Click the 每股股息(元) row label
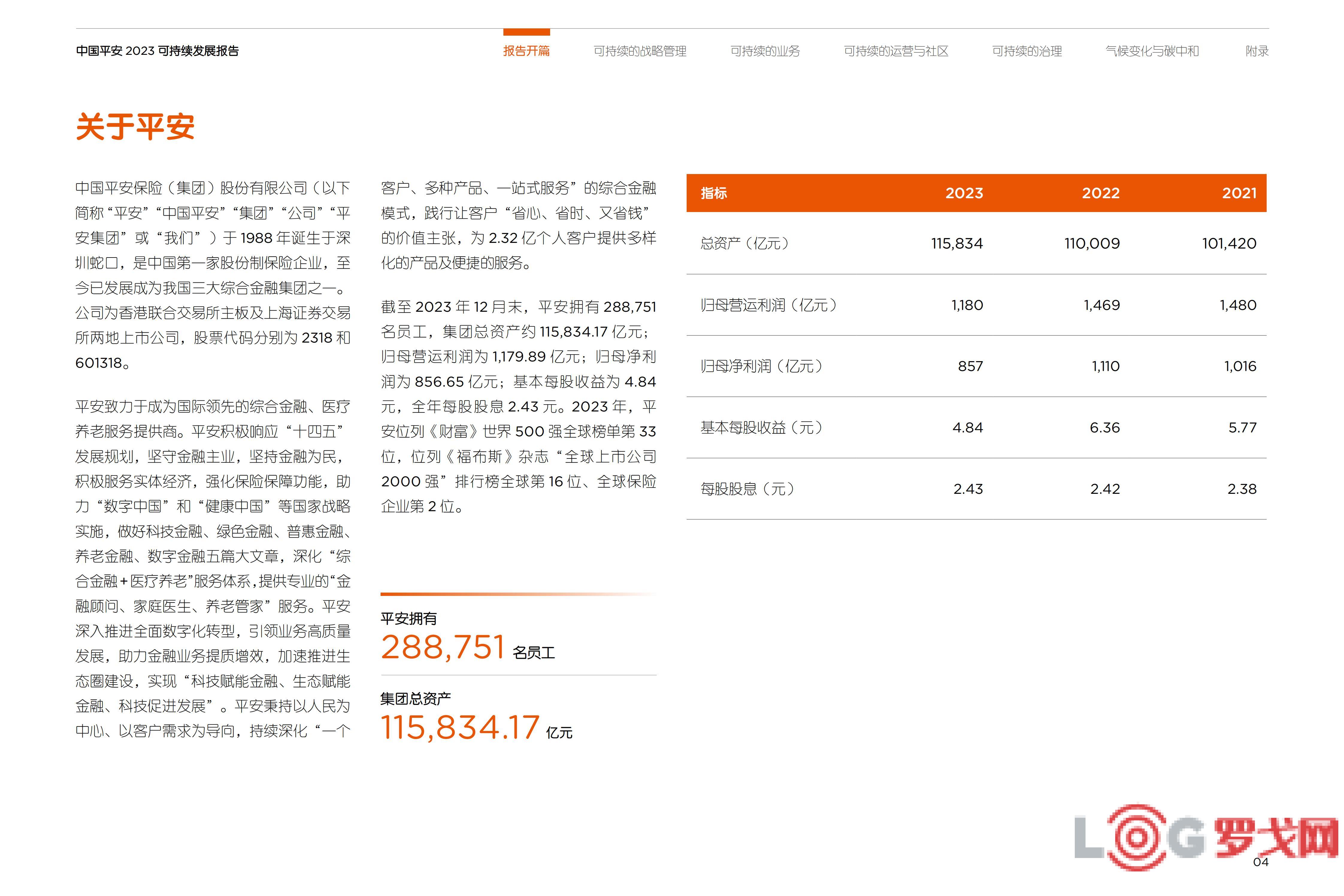 (x=747, y=489)
